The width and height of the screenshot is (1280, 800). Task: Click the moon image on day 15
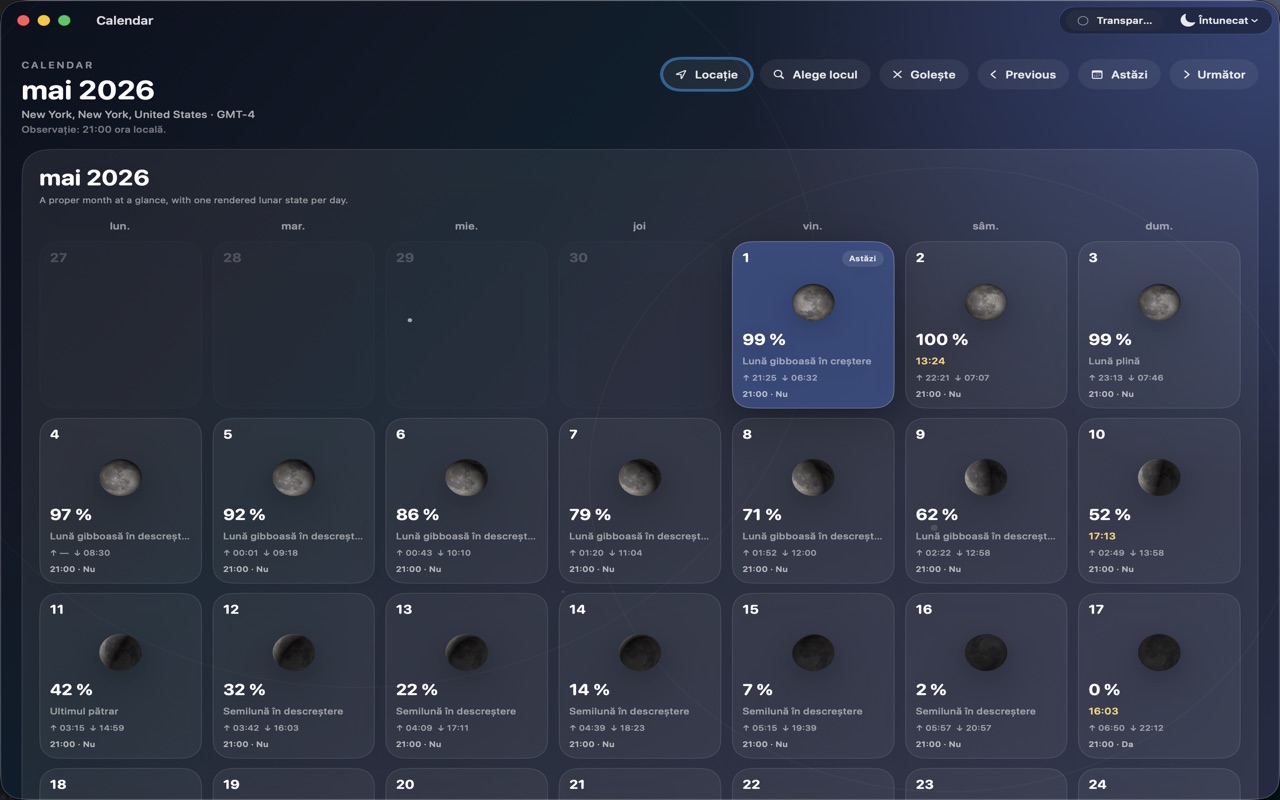pyautogui.click(x=813, y=652)
